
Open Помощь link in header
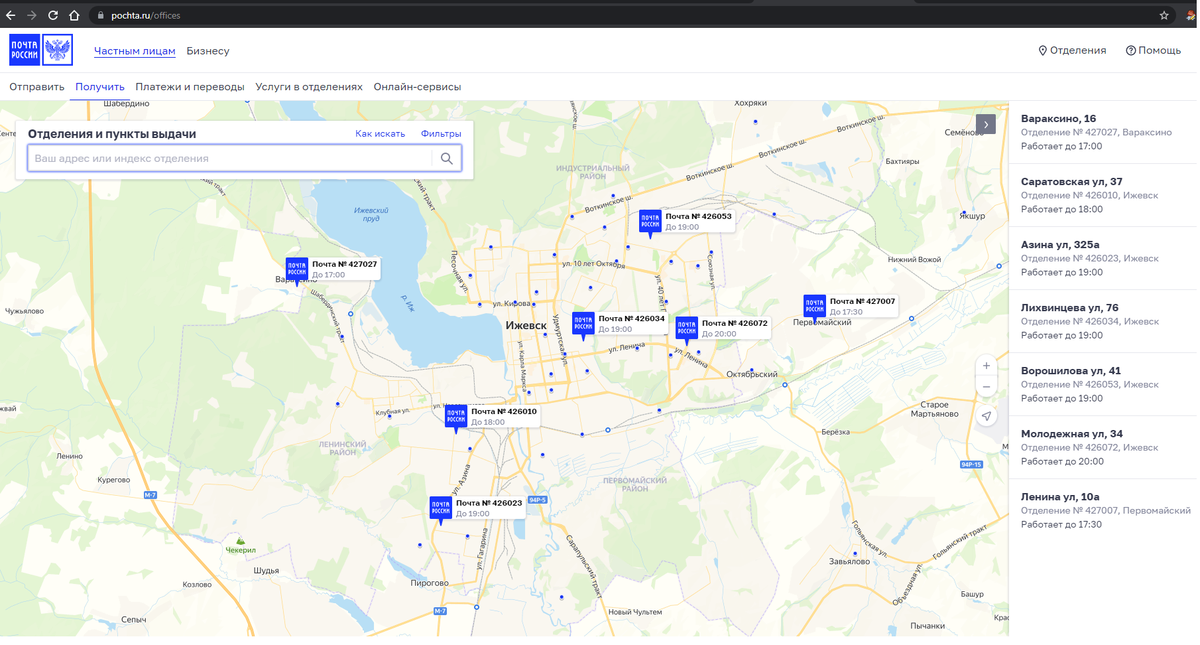pyautogui.click(x=1153, y=50)
